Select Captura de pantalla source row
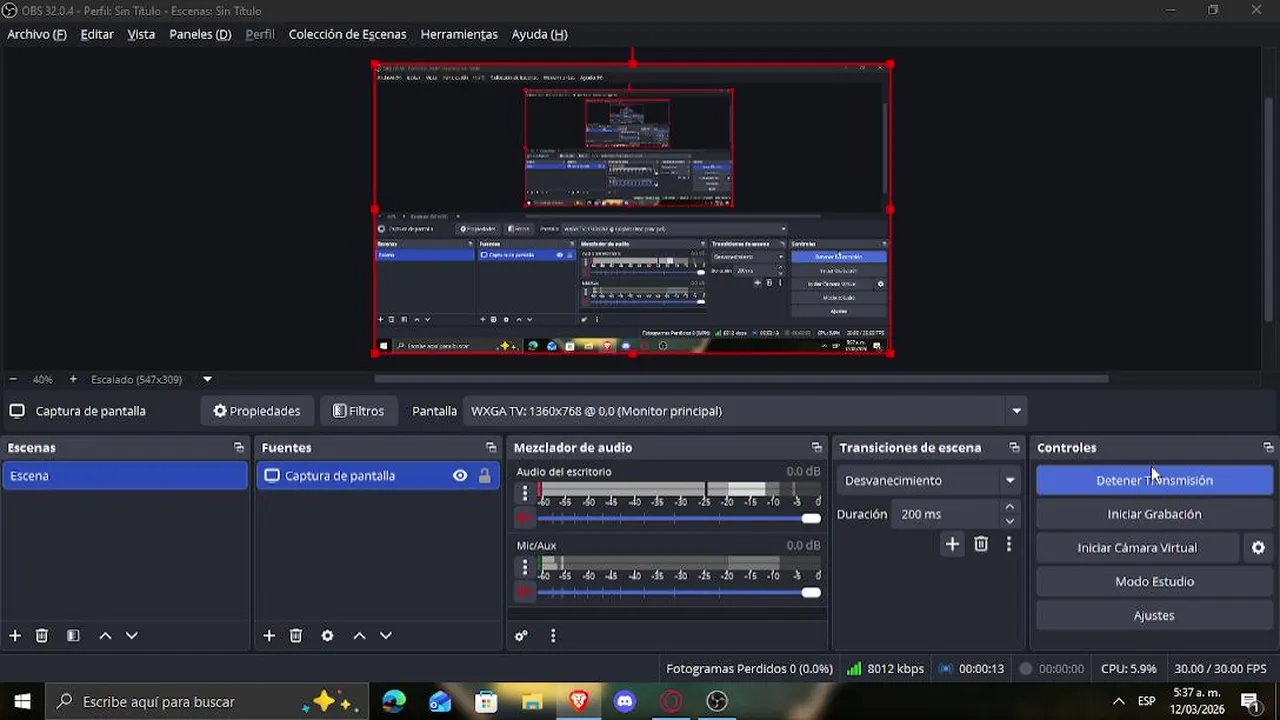This screenshot has height=720, width=1280. click(378, 476)
